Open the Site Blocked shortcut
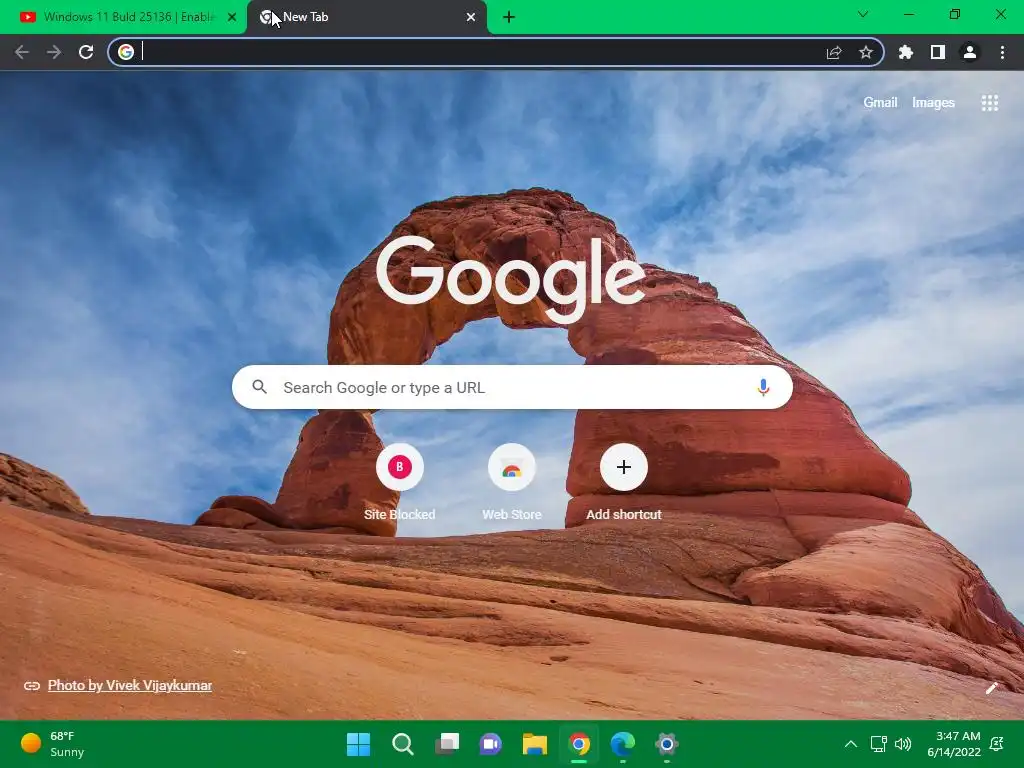 (x=400, y=482)
